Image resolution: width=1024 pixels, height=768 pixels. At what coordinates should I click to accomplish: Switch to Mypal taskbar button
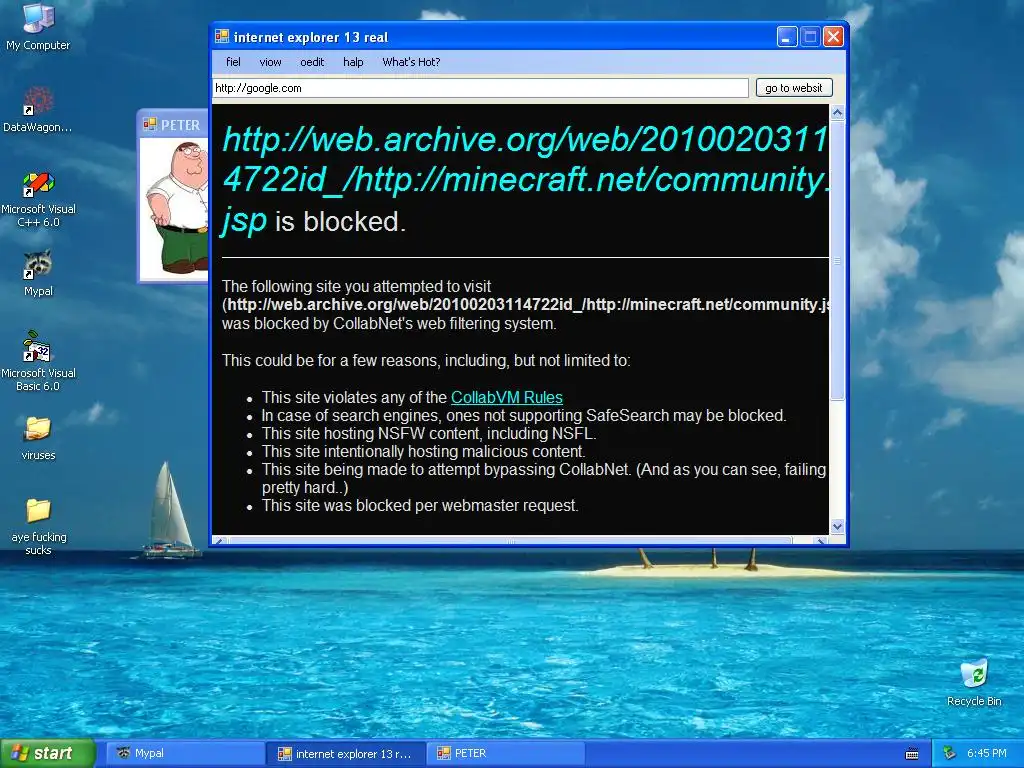pyautogui.click(x=186, y=753)
